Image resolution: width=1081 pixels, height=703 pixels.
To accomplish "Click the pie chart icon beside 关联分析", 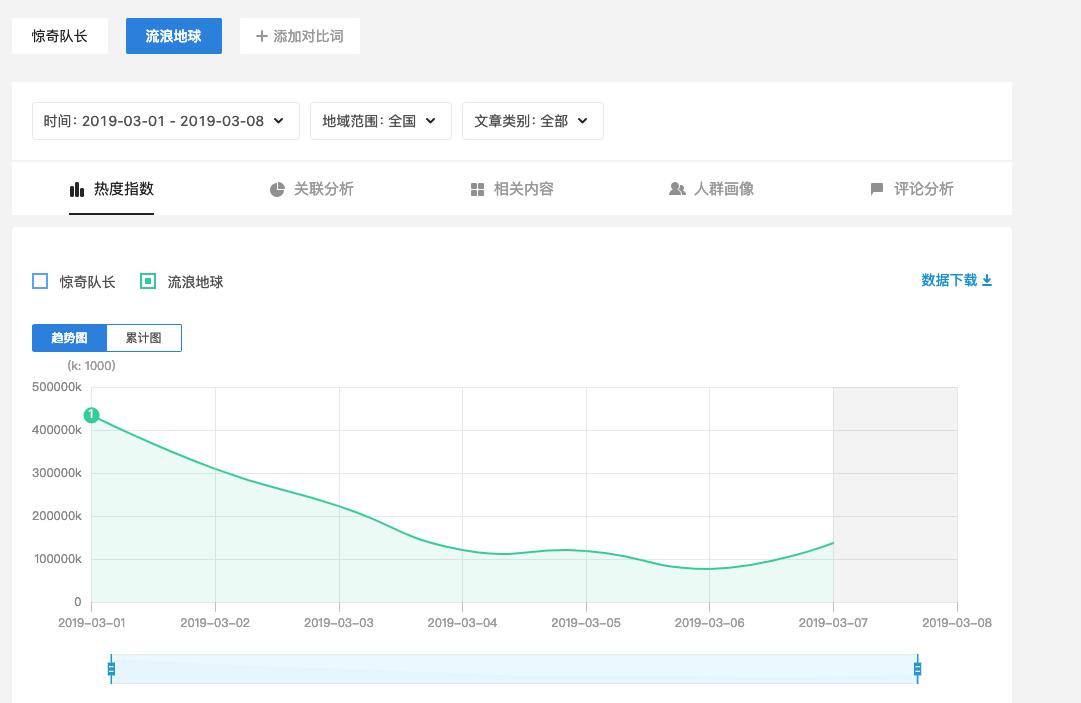I will 277,189.
